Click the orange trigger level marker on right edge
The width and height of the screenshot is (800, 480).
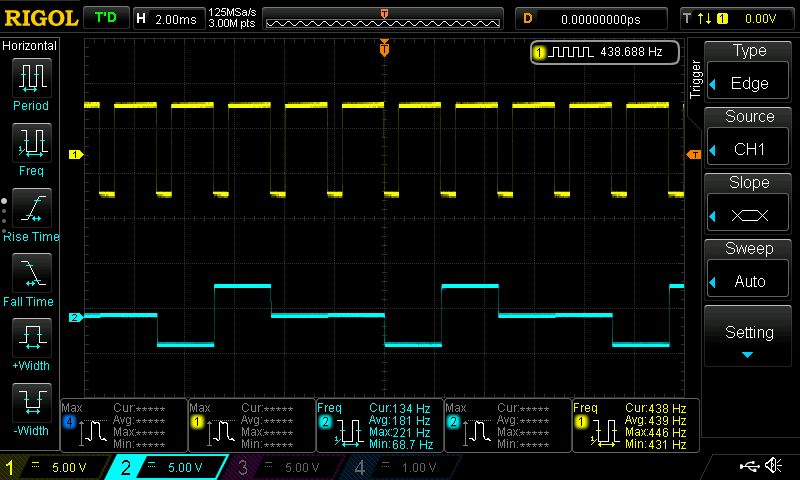pos(693,154)
